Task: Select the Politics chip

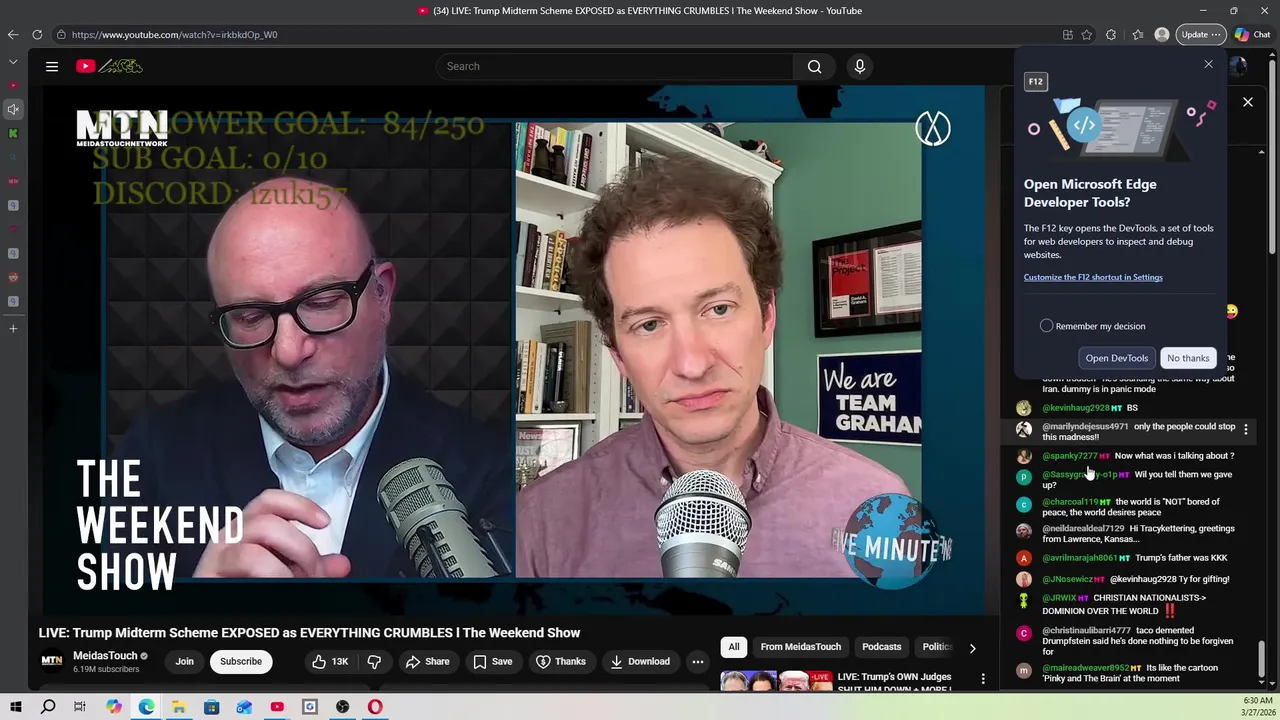Action: click(x=936, y=647)
